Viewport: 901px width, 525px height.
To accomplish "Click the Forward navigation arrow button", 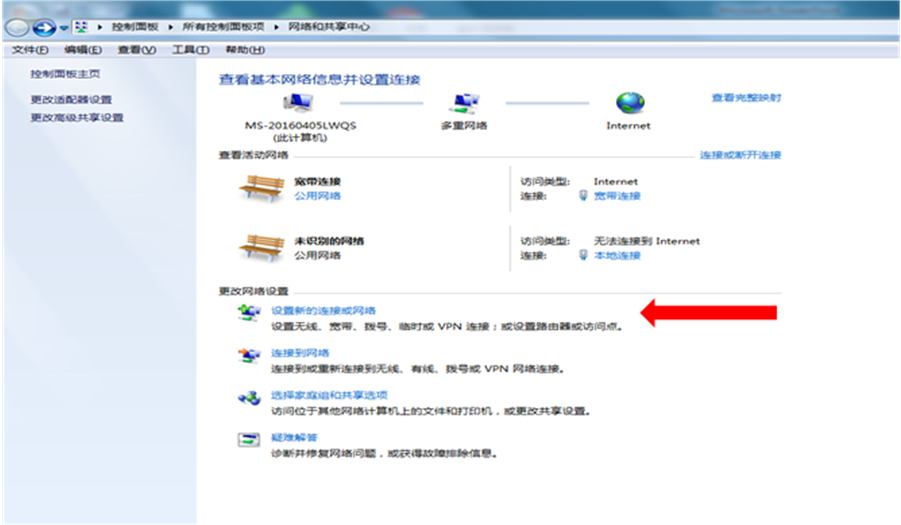I will point(43,27).
